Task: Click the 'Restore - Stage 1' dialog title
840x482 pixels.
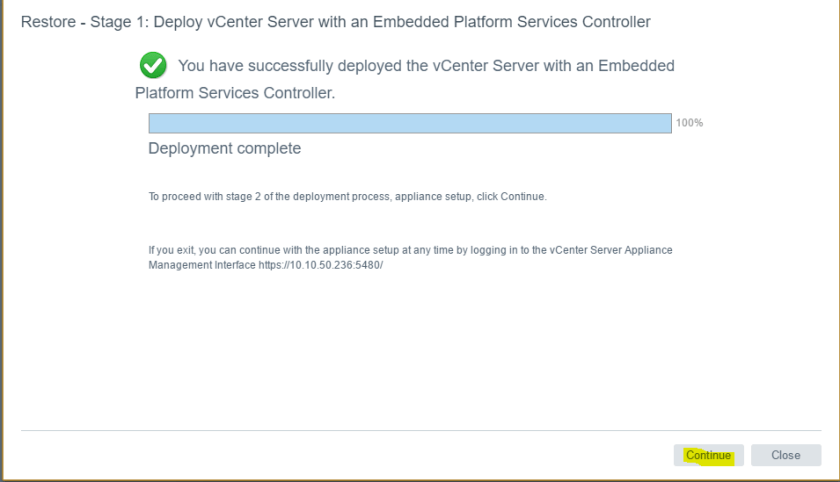Action: point(335,22)
